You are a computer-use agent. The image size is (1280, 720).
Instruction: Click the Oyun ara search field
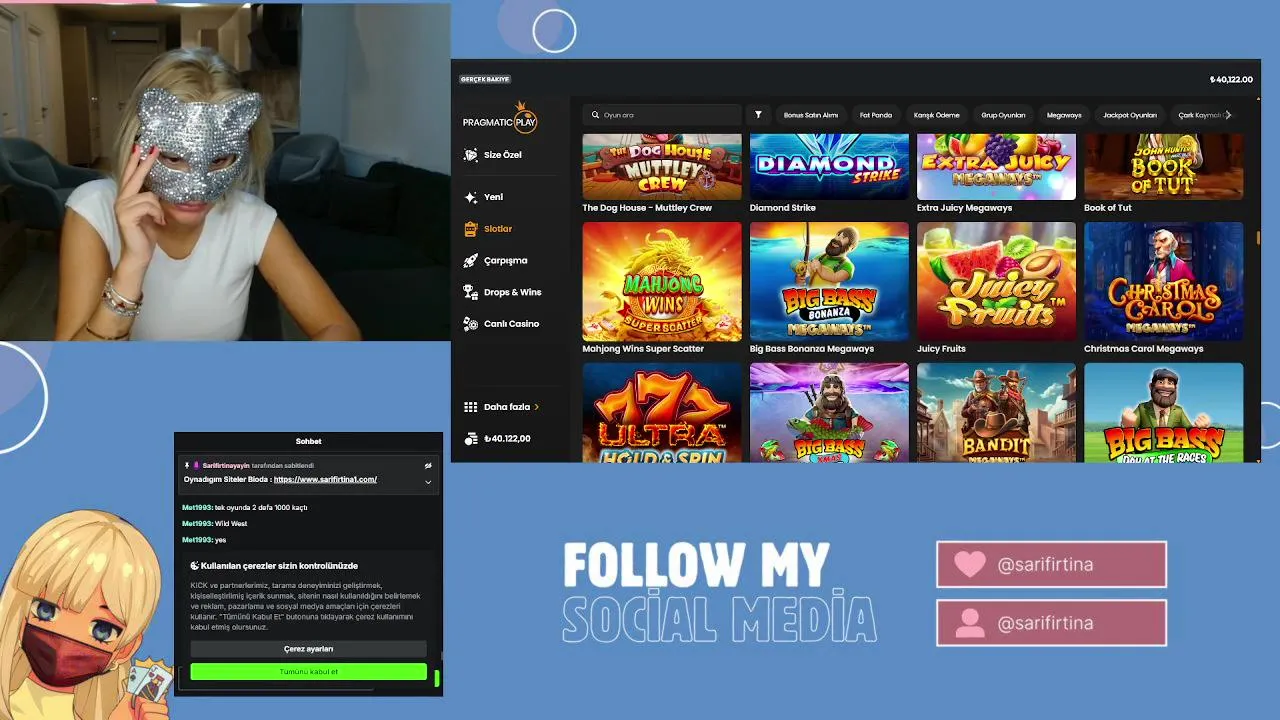pyautogui.click(x=664, y=115)
